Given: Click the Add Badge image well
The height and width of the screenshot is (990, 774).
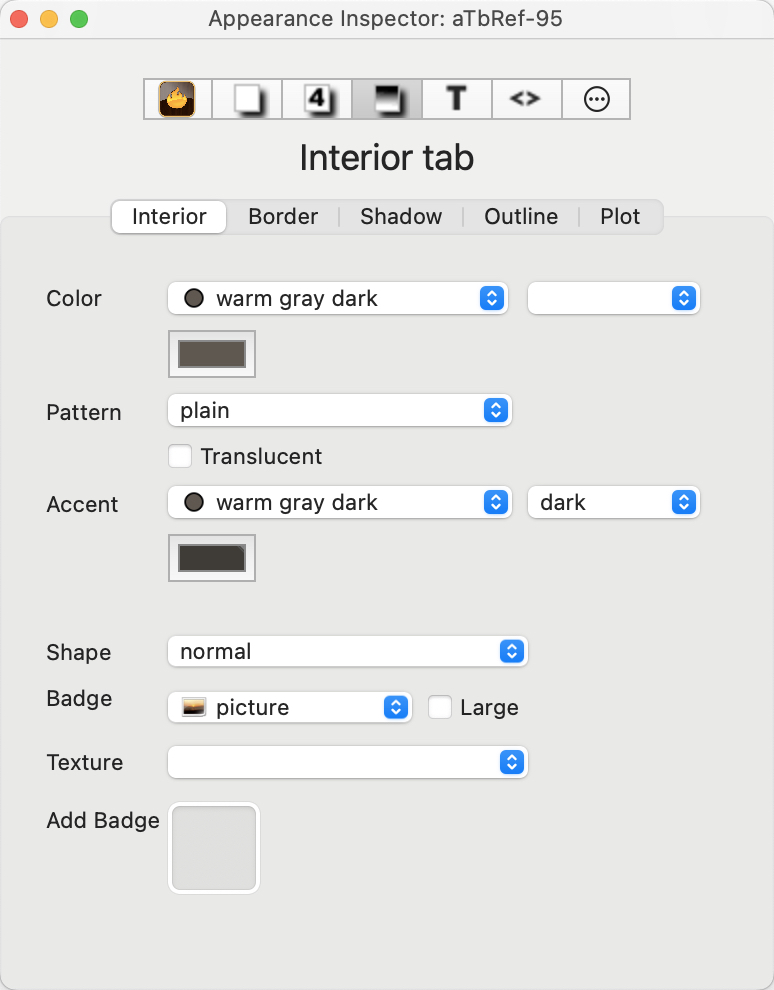Looking at the screenshot, I should point(213,846).
